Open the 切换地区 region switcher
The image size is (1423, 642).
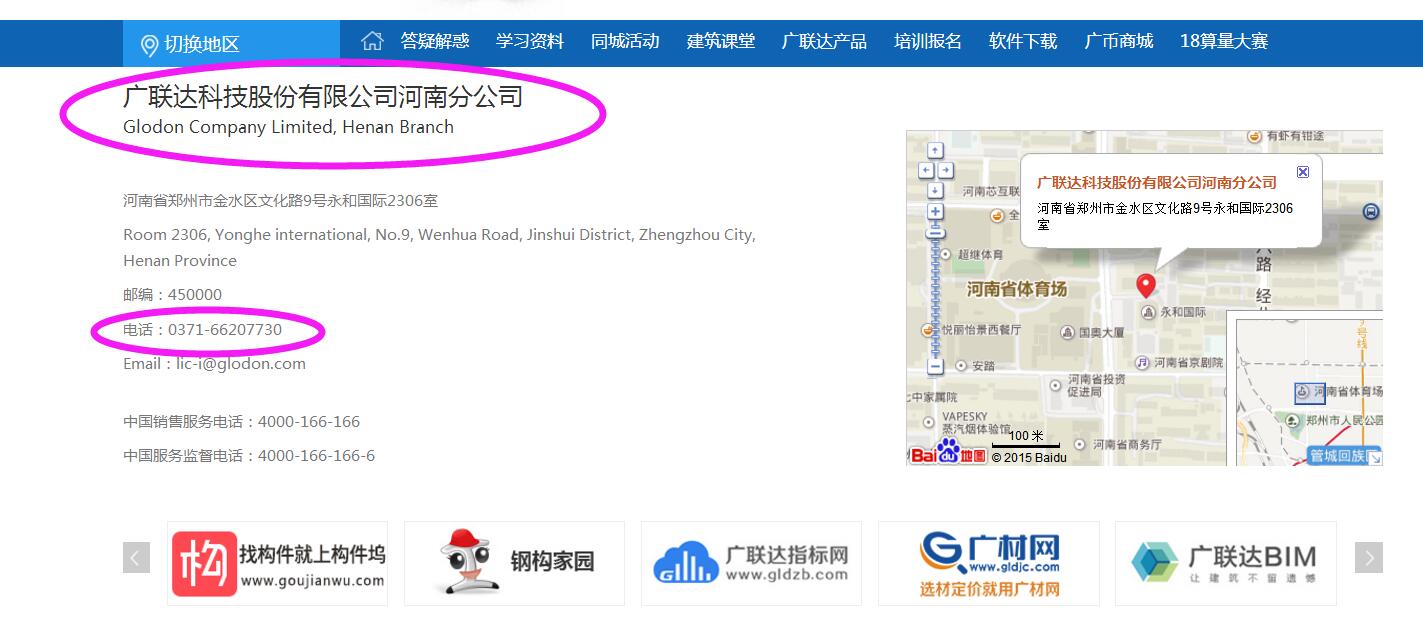pos(231,44)
